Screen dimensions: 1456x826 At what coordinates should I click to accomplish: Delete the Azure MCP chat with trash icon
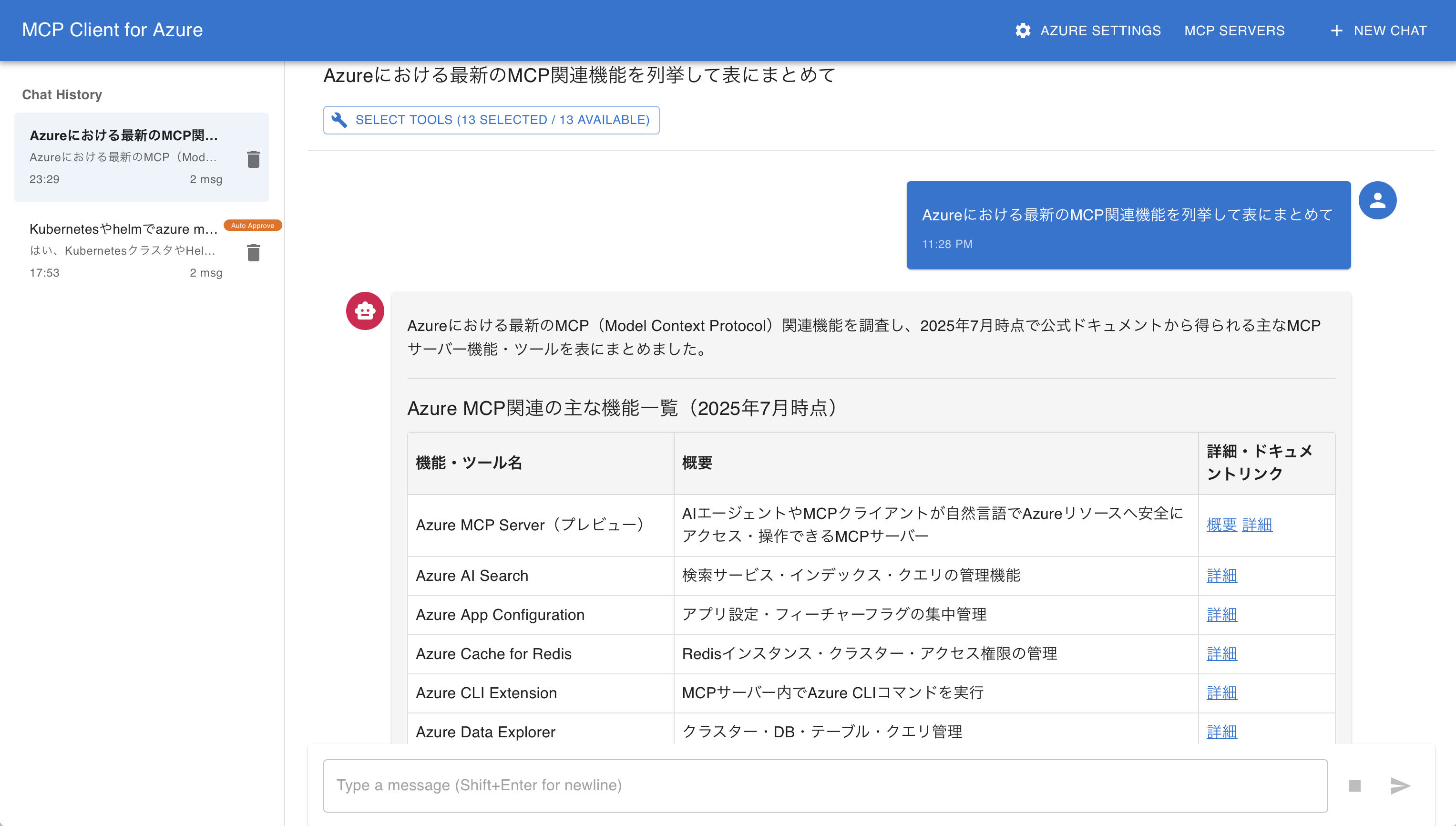tap(254, 159)
